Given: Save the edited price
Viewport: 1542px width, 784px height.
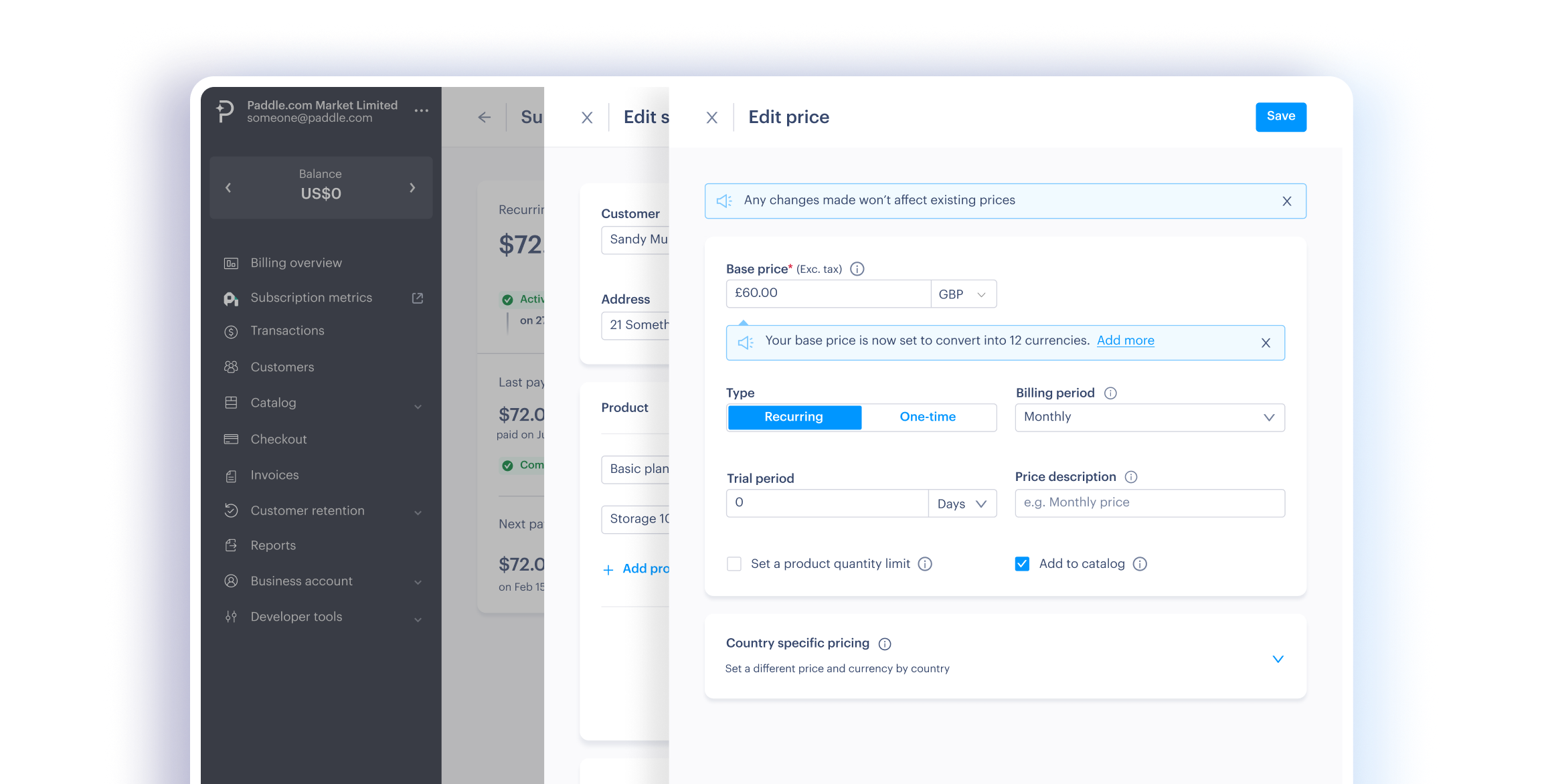Looking at the screenshot, I should [x=1280, y=116].
